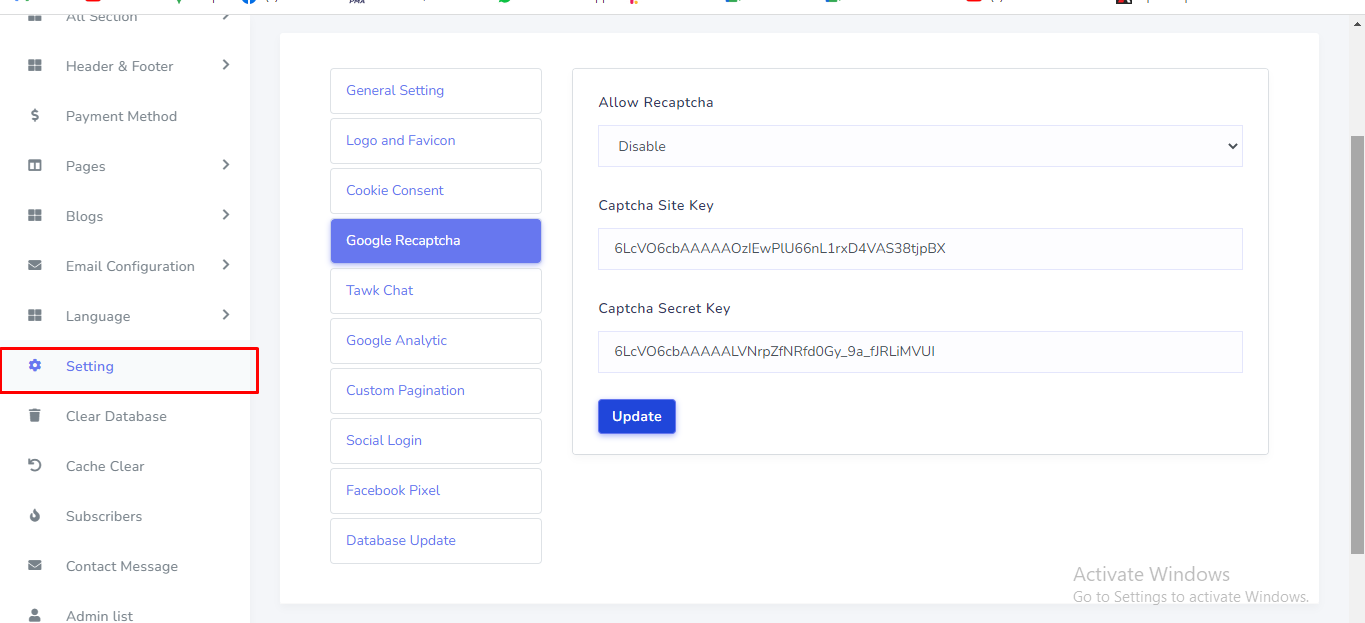The width and height of the screenshot is (1365, 623).
Task: Click the envelope icon for Contact Message
Action: (35, 566)
